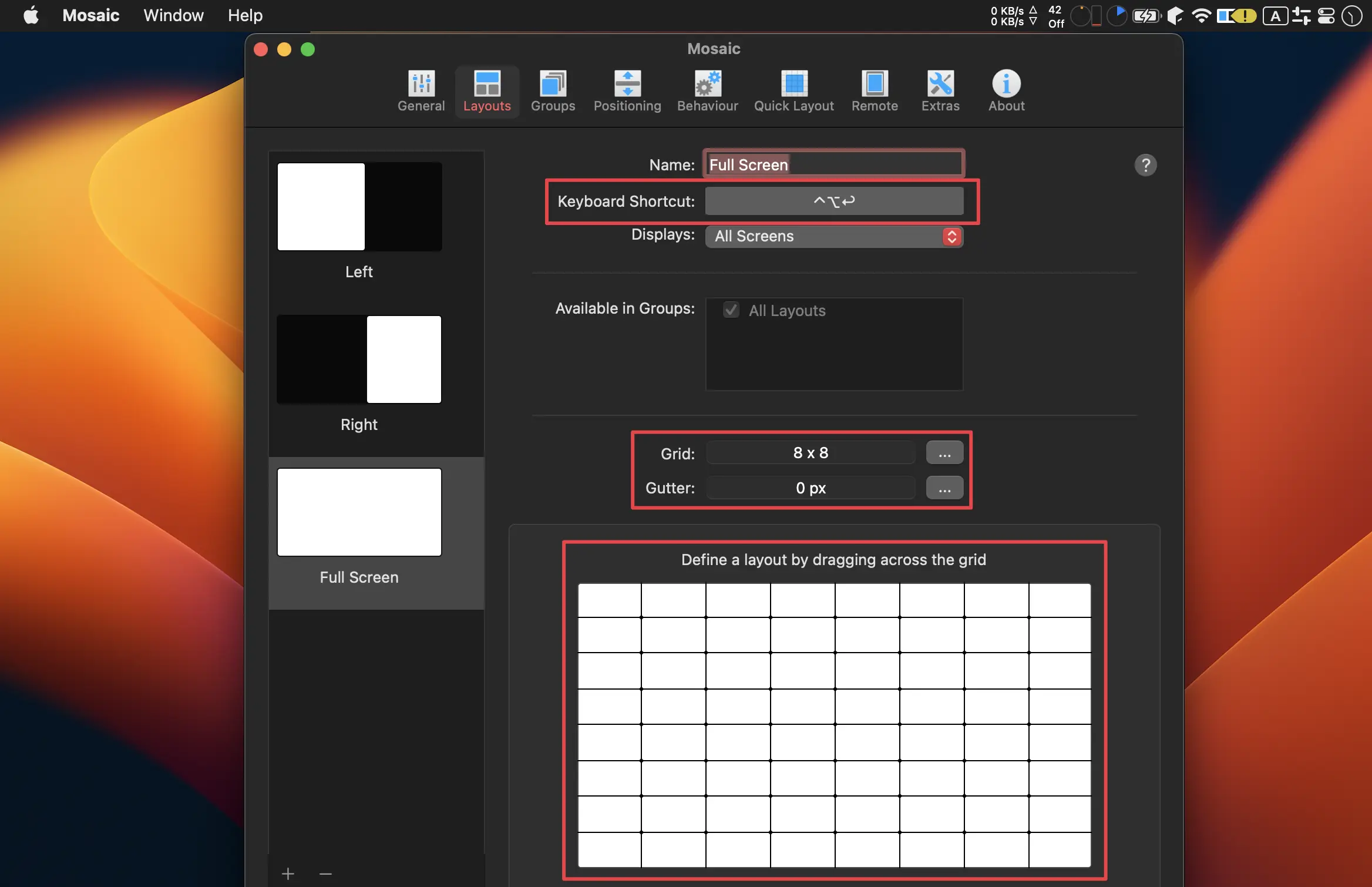Open the Mosaic application menu

90,15
